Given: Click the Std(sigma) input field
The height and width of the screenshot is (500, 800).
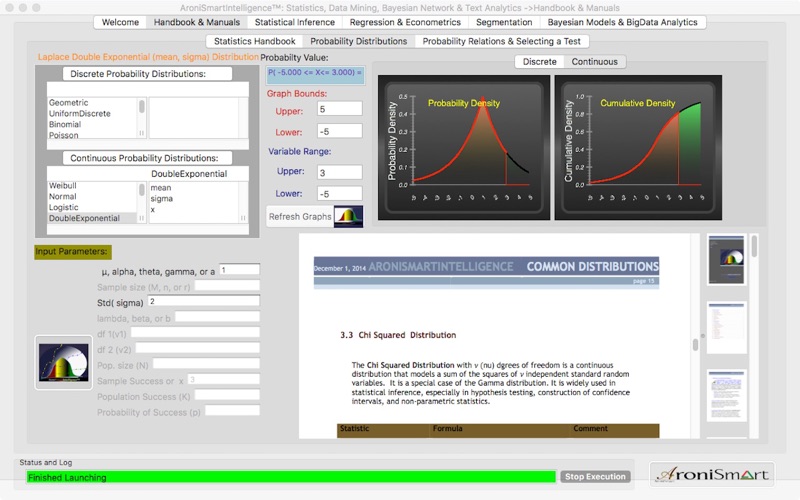Looking at the screenshot, I should [204, 301].
